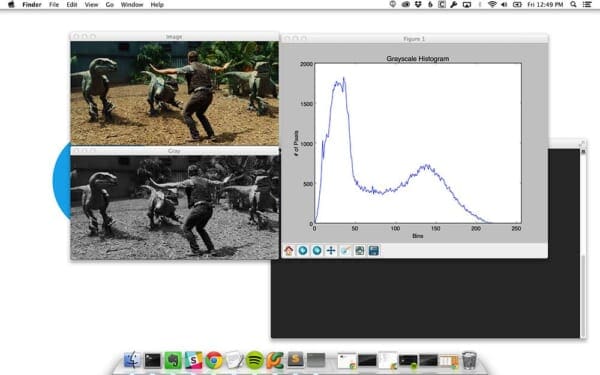Open the View menu
The image size is (600, 375).
point(91,5)
